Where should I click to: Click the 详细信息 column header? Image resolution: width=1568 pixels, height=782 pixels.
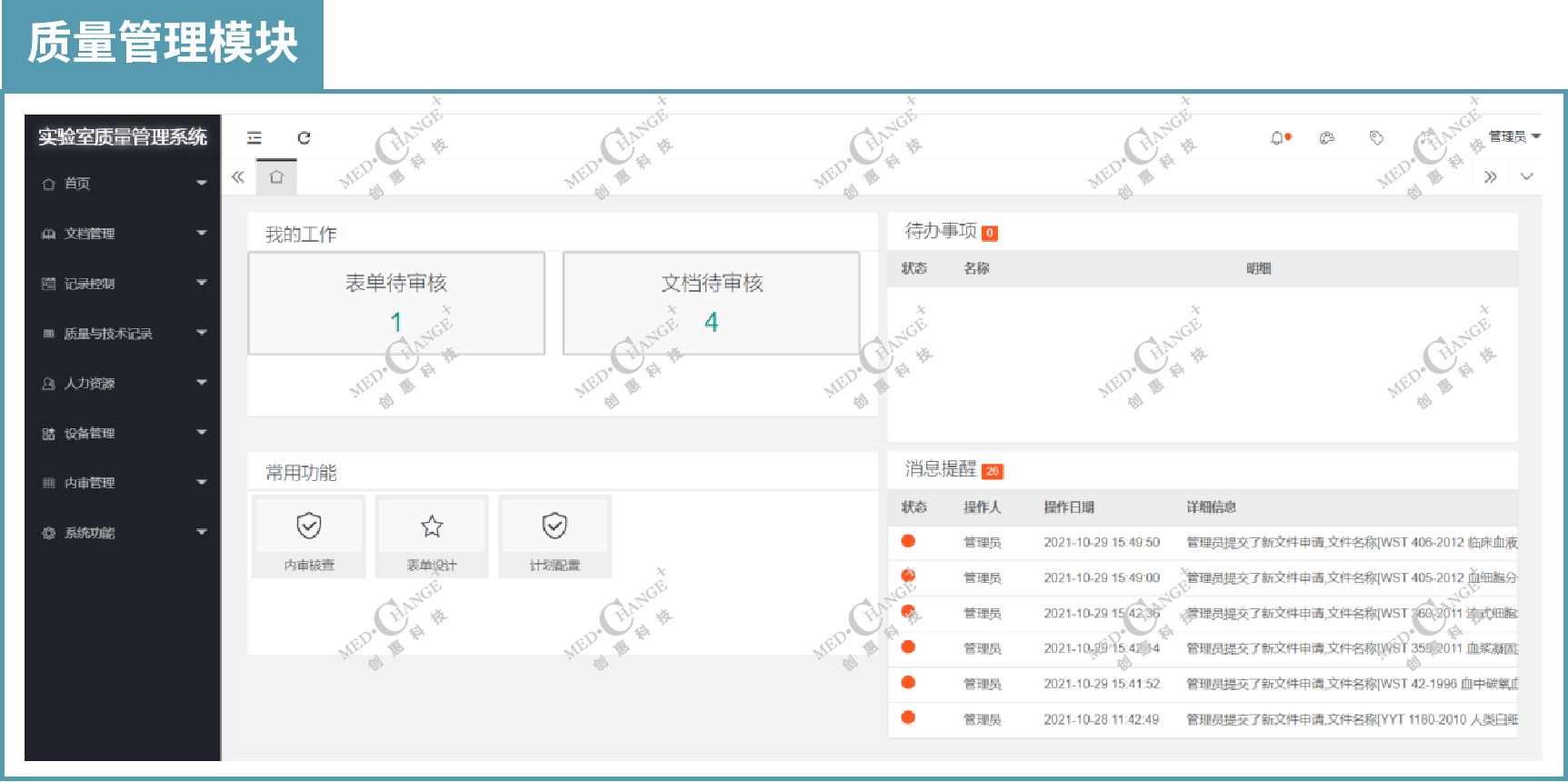pyautogui.click(x=1211, y=507)
